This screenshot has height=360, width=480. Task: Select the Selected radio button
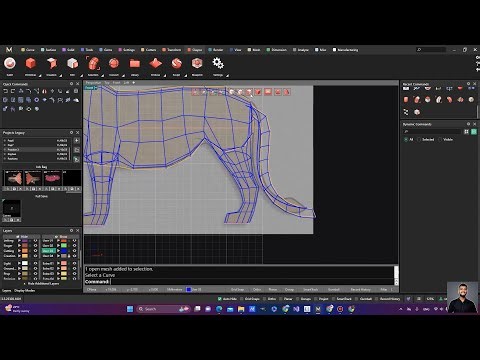[419, 139]
